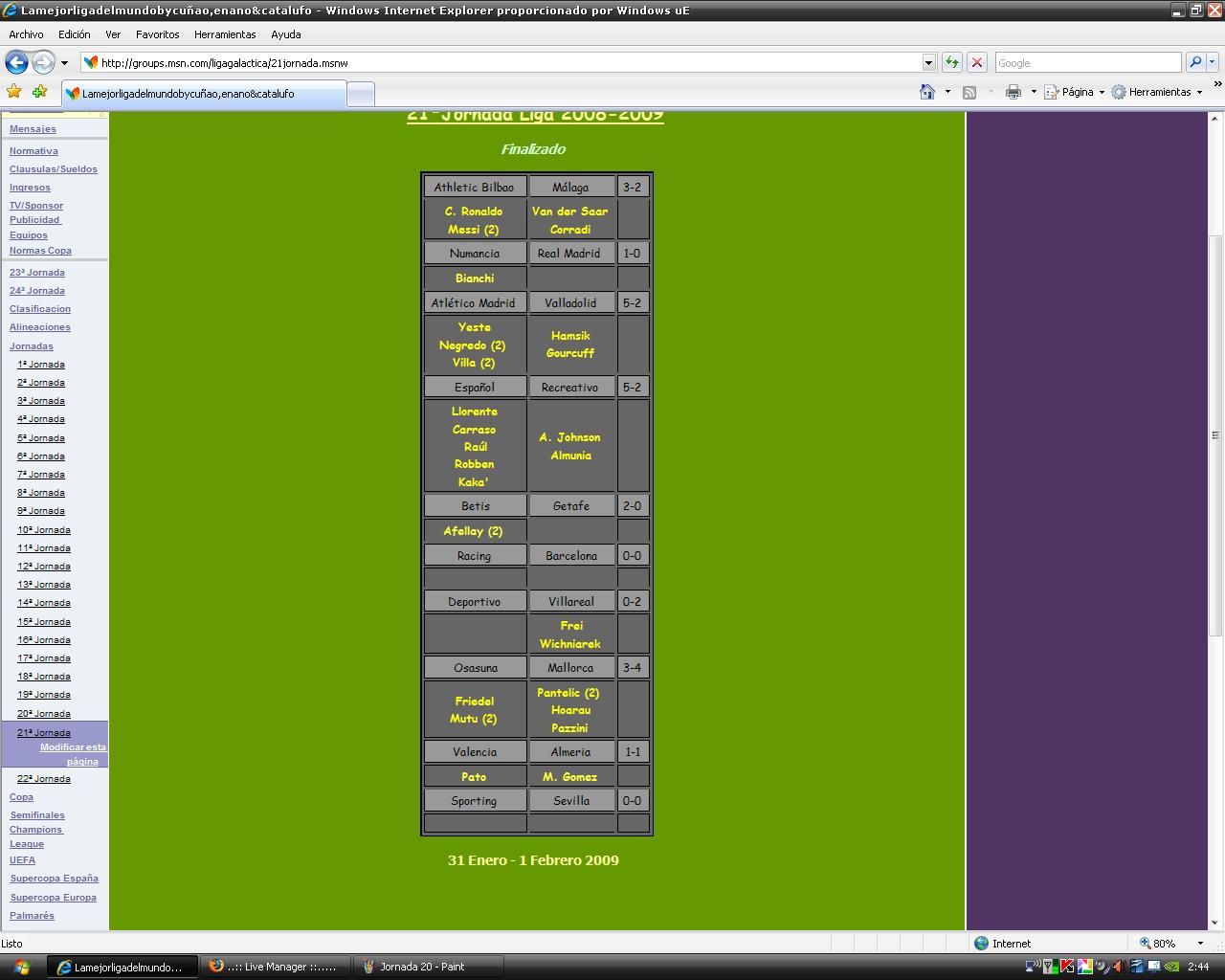Open the Archivo menu
This screenshot has width=1225, height=980.
coord(26,34)
